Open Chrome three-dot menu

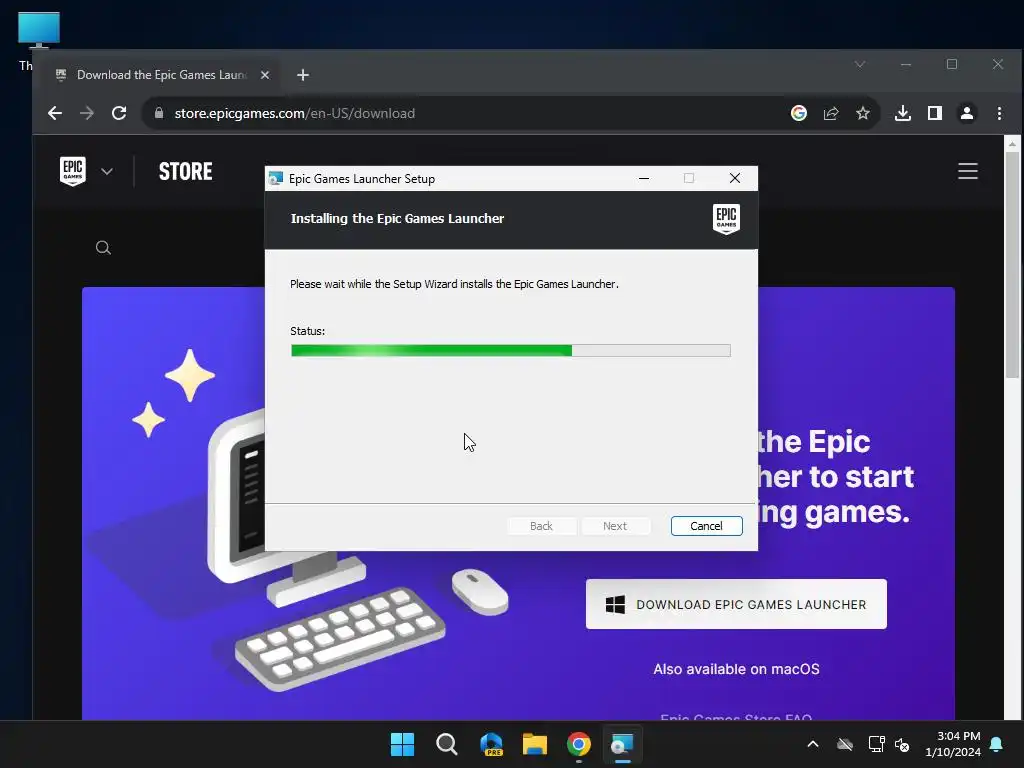tap(999, 113)
